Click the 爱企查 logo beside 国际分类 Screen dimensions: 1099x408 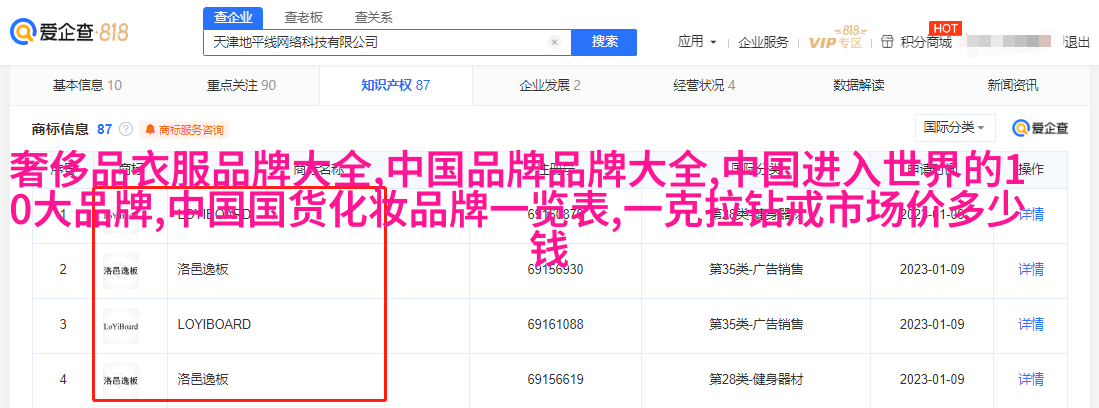coord(1040,128)
